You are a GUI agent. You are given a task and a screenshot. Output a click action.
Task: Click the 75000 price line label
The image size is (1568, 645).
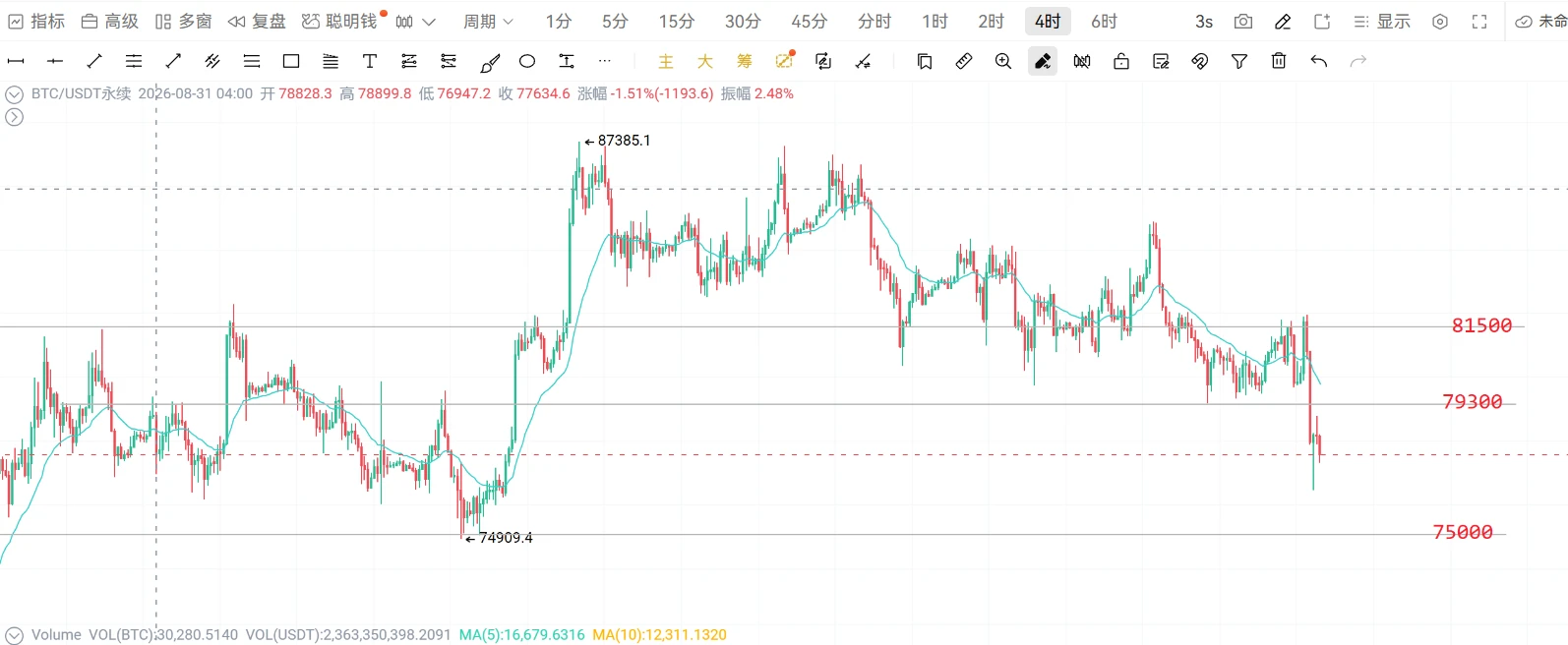coord(1463,532)
